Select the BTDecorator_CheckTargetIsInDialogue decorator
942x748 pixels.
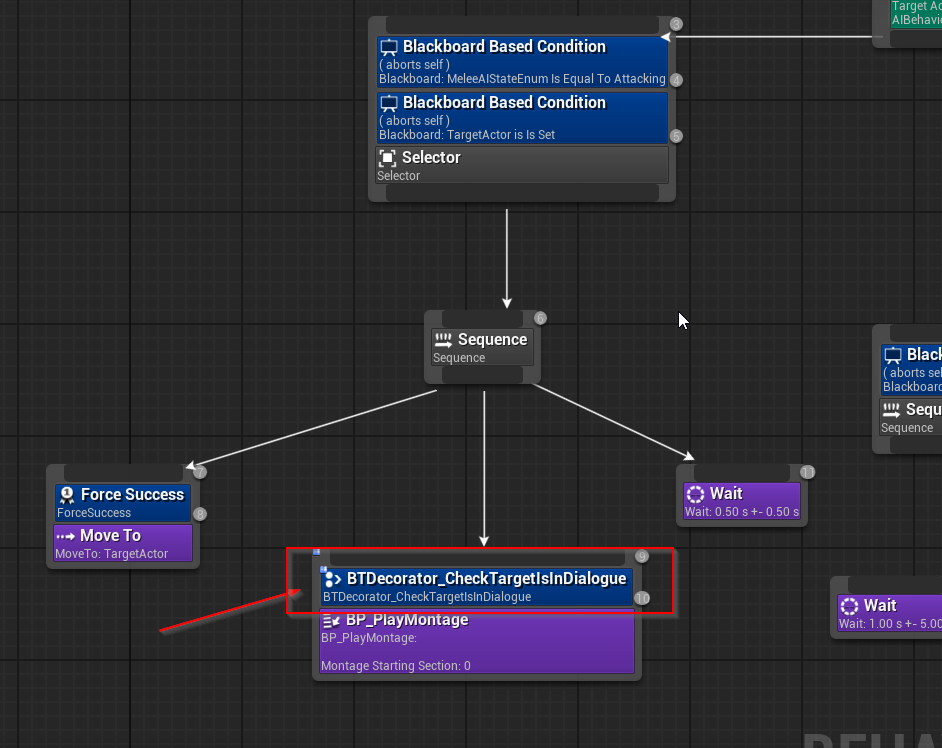tap(477, 586)
